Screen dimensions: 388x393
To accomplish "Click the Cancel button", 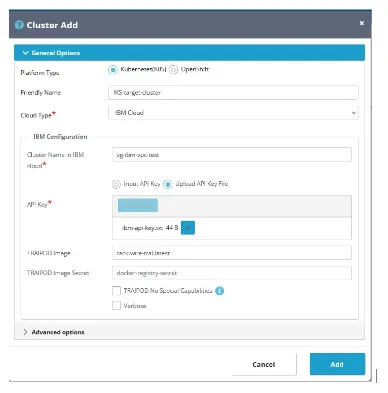I will (264, 364).
